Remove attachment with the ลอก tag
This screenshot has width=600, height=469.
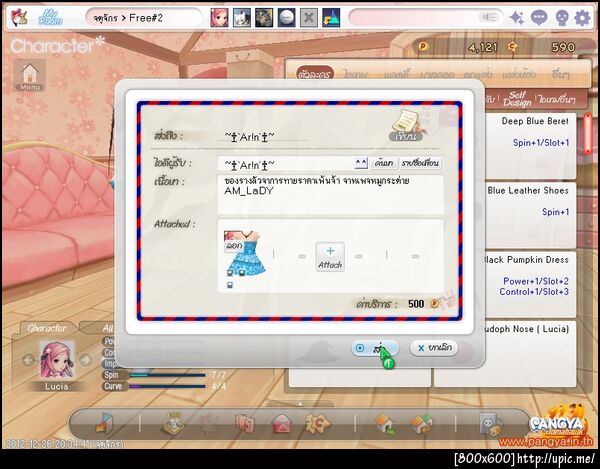click(x=233, y=245)
